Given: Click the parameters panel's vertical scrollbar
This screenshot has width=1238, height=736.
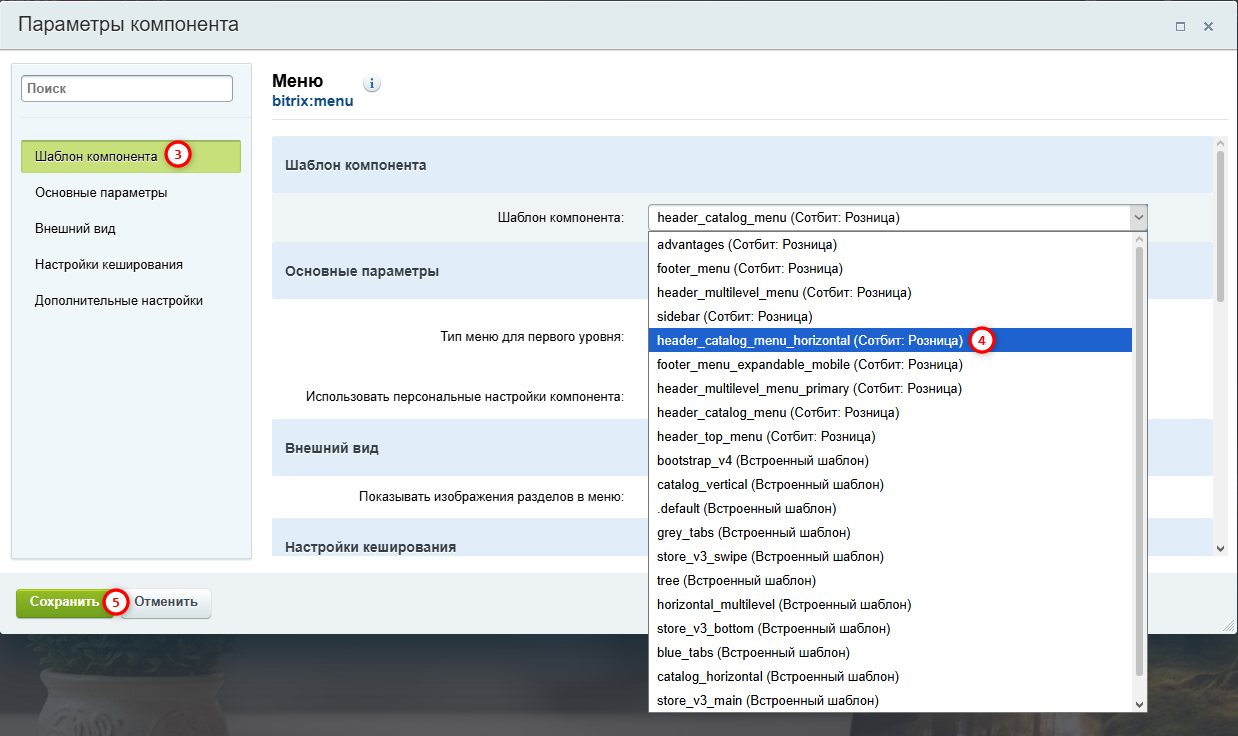Looking at the screenshot, I should tap(1220, 225).
